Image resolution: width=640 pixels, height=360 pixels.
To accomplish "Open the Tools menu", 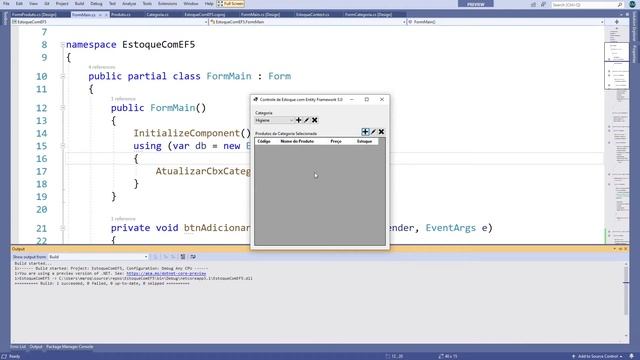I will click(x=147, y=4).
